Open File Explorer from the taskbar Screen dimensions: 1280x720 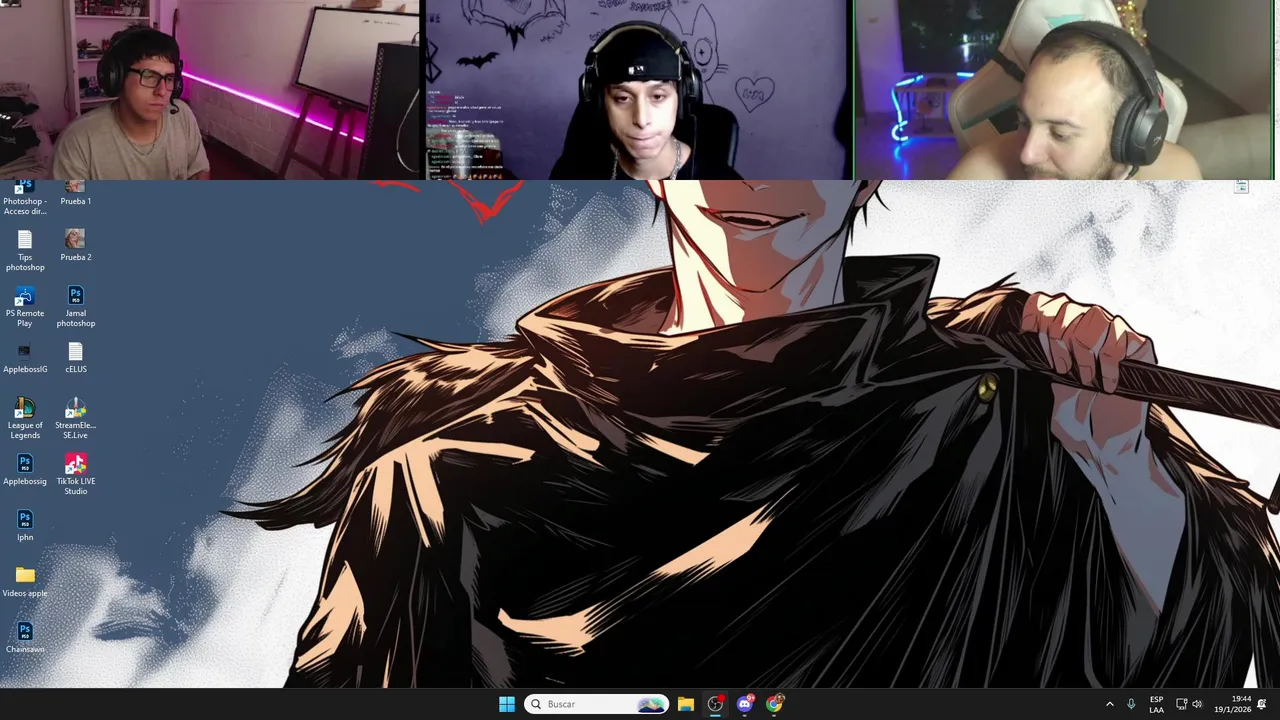coord(685,704)
